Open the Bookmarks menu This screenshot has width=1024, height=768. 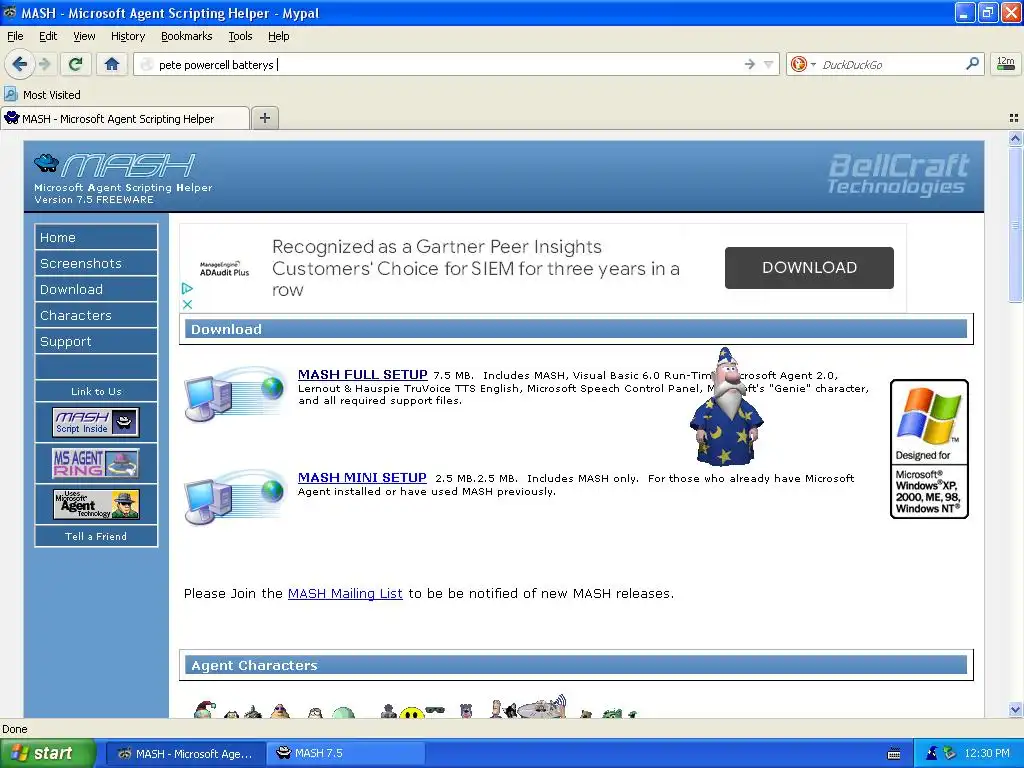coord(186,36)
